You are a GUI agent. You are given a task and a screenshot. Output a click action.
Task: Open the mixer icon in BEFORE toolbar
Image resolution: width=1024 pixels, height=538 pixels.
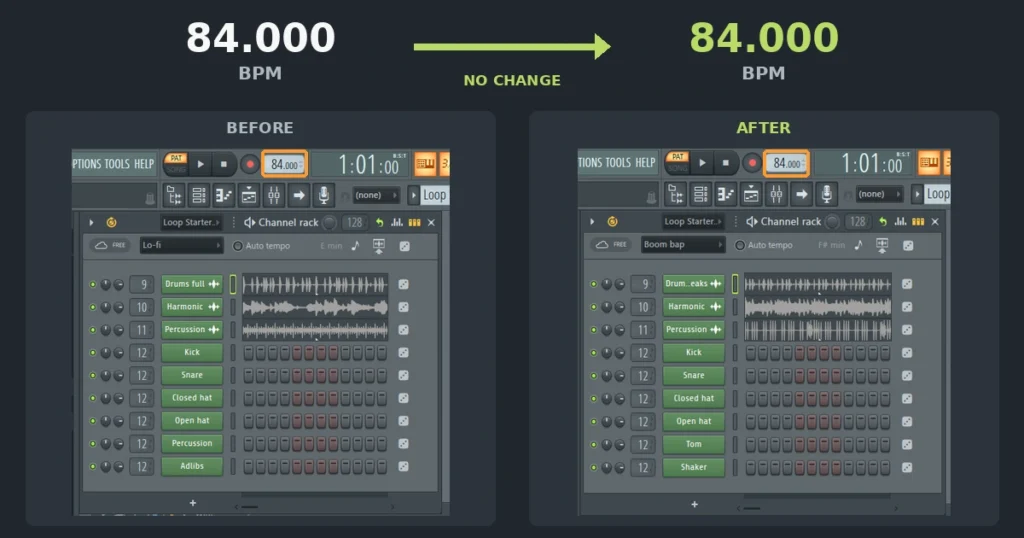274,195
